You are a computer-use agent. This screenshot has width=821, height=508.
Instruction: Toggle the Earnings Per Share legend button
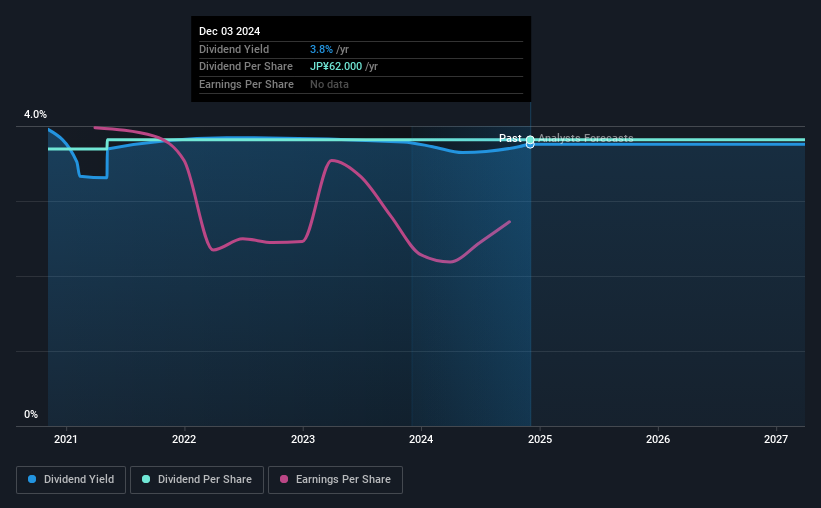tap(335, 480)
